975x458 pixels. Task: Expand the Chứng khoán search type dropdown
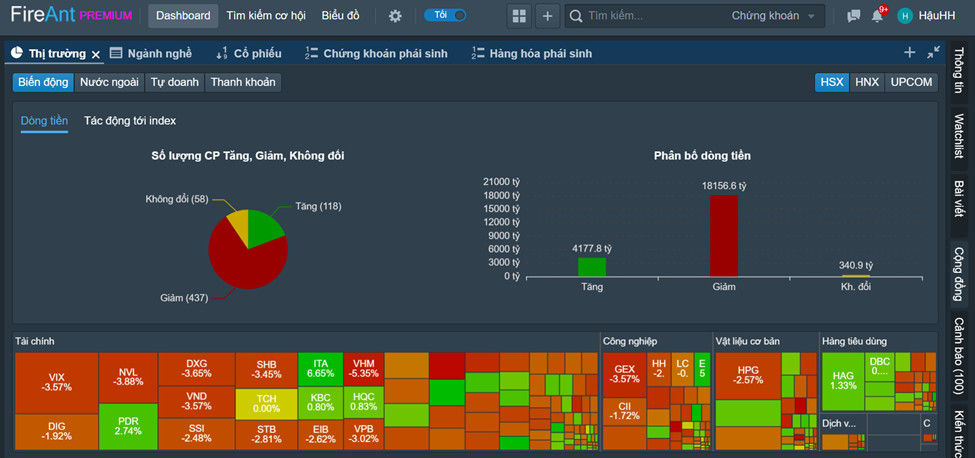point(773,16)
